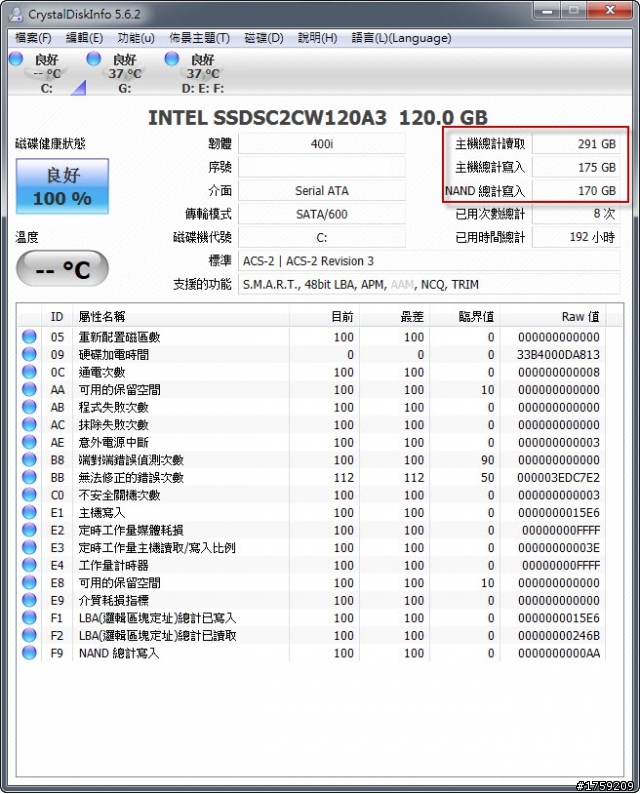Click threshold value 90 in row B8
Viewport: 640px width, 794px height.
[487, 460]
